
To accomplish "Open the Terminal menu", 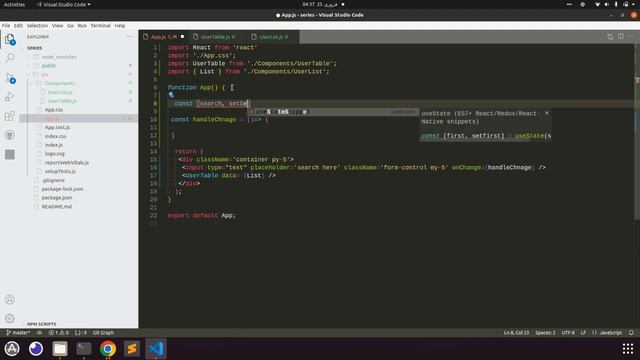I will (100, 26).
